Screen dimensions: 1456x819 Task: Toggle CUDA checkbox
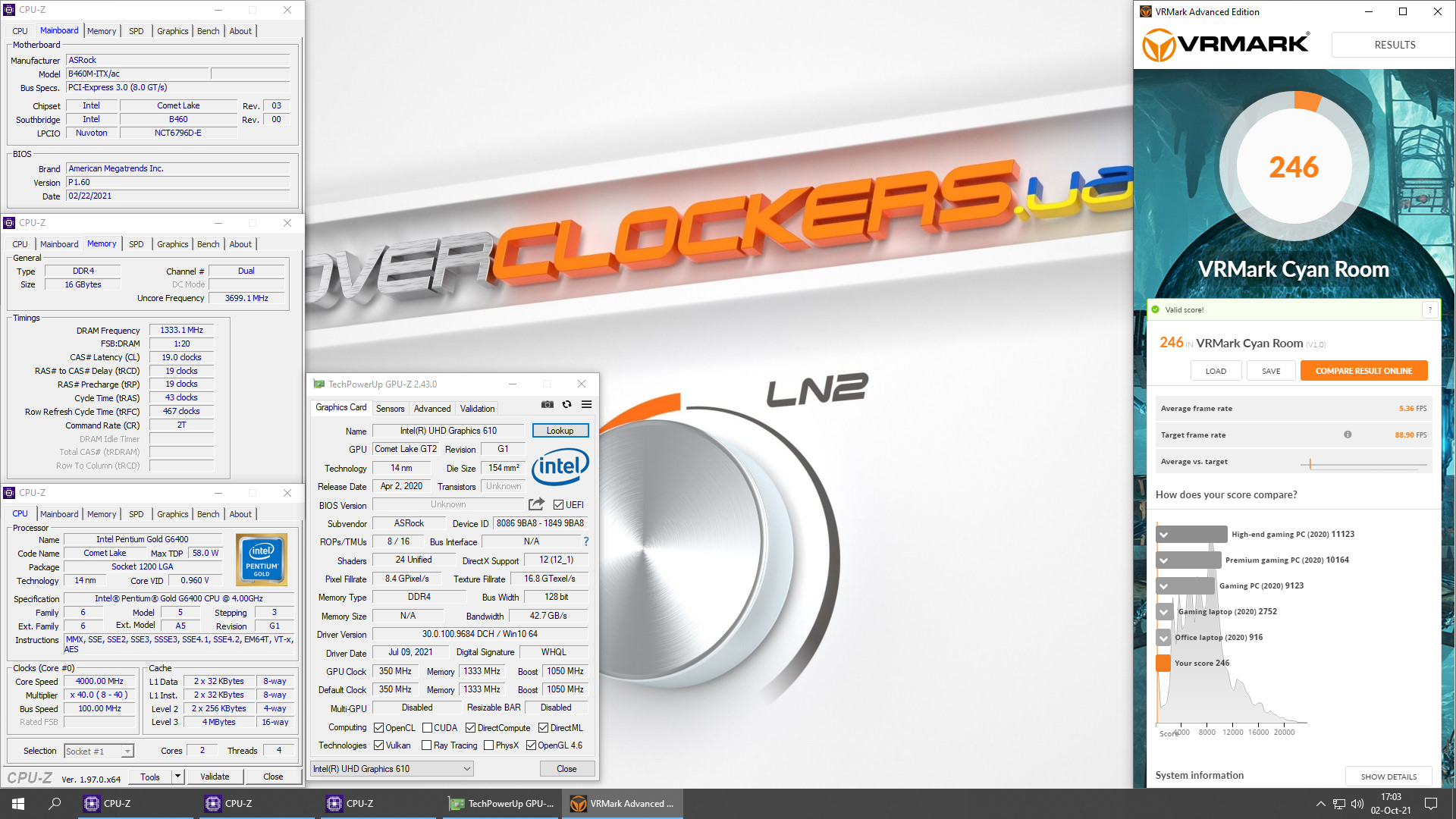tap(427, 728)
